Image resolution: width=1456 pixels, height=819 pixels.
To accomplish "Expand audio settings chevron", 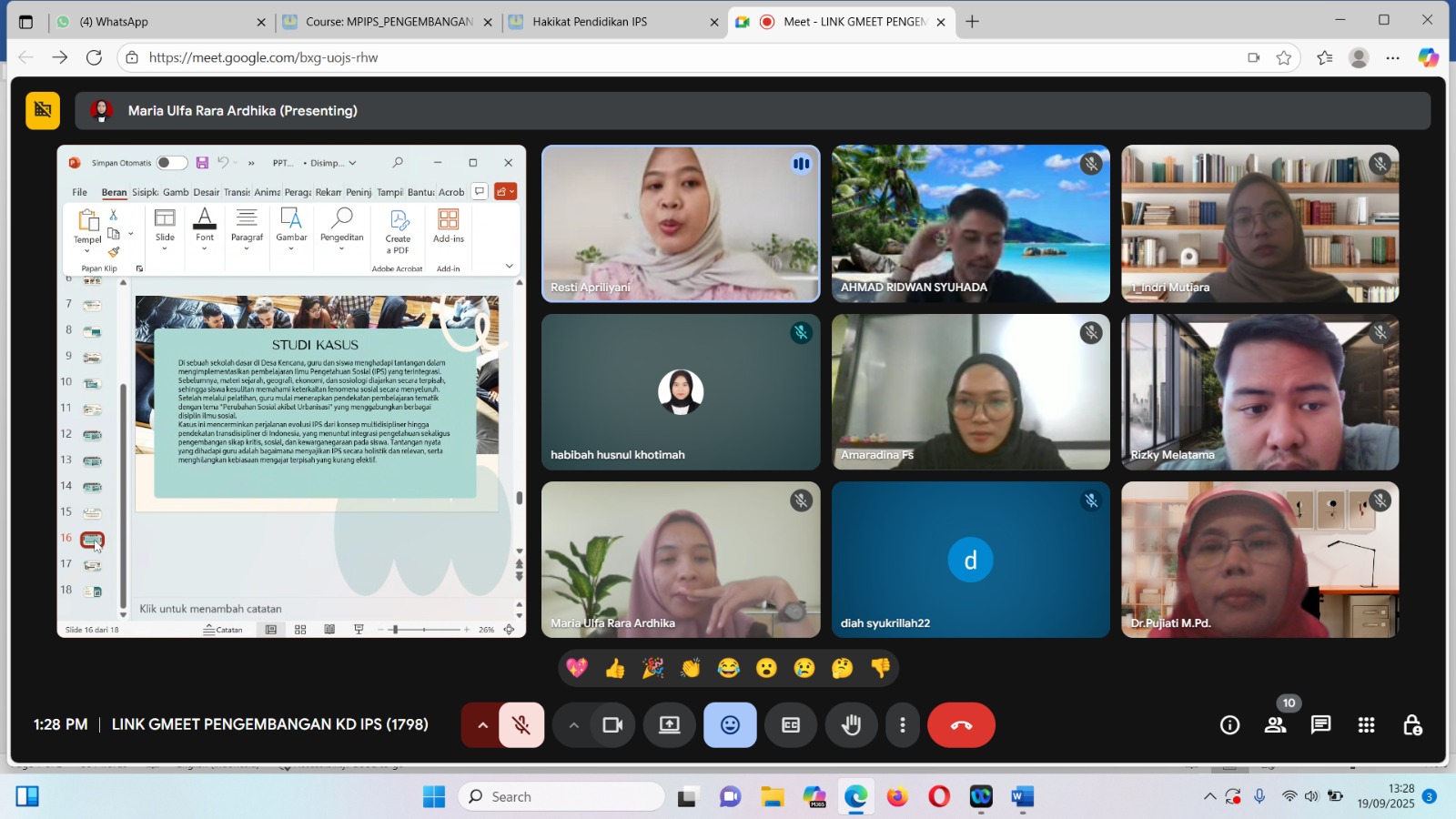I will tap(482, 725).
